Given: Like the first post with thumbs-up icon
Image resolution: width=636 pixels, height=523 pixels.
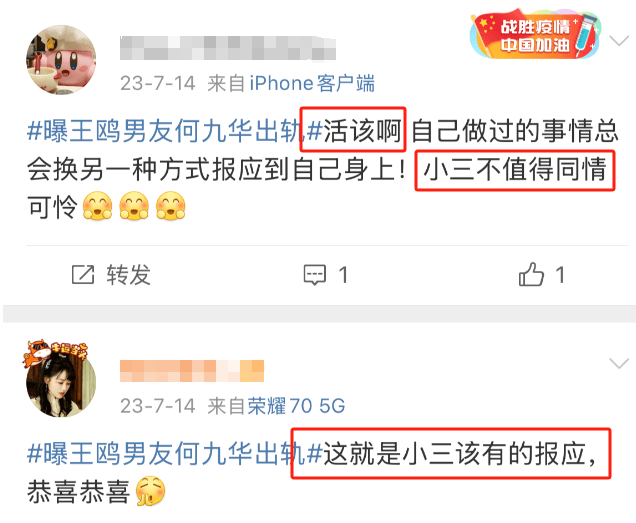Looking at the screenshot, I should pyautogui.click(x=531, y=274).
